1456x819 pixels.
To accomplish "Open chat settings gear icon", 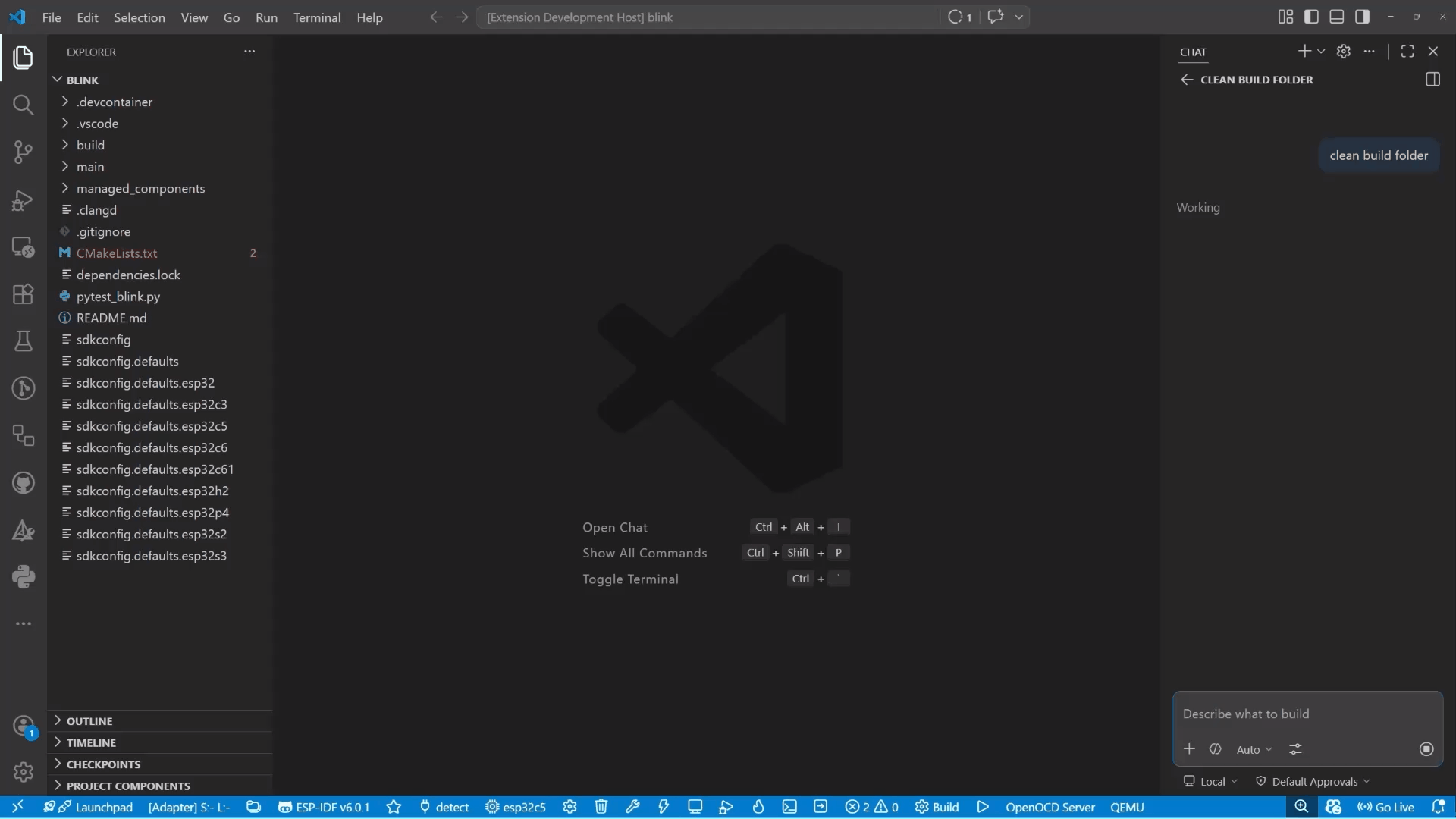I will tap(1344, 52).
